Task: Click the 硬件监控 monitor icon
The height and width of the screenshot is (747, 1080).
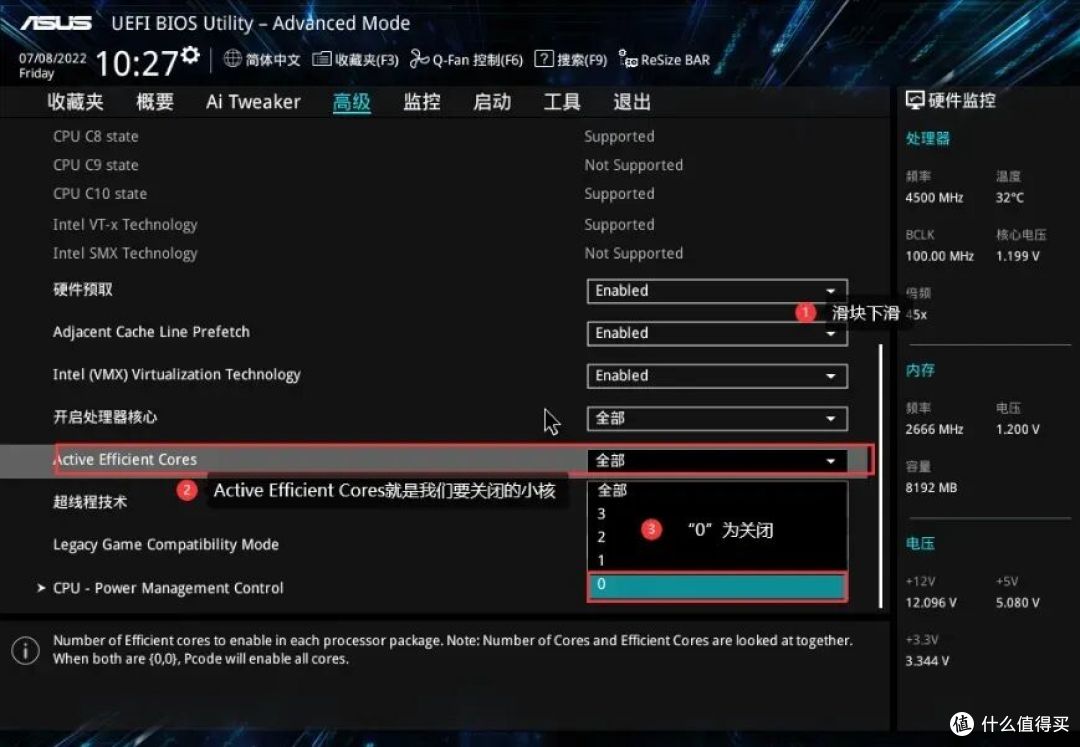Action: coord(915,101)
